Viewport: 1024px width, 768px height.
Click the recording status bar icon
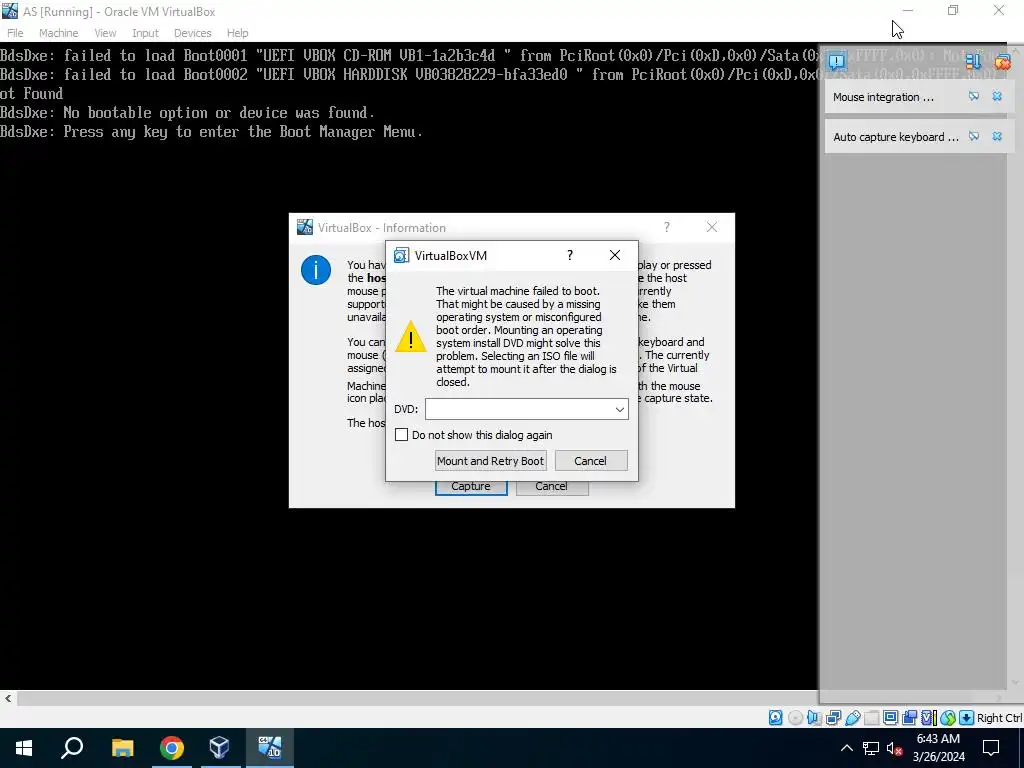pyautogui.click(x=909, y=718)
